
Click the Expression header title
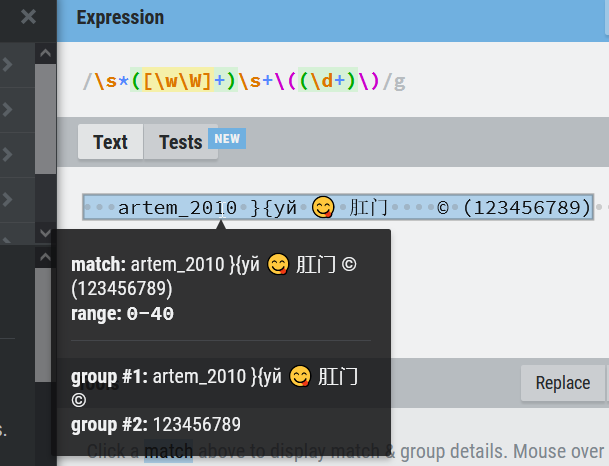click(120, 18)
